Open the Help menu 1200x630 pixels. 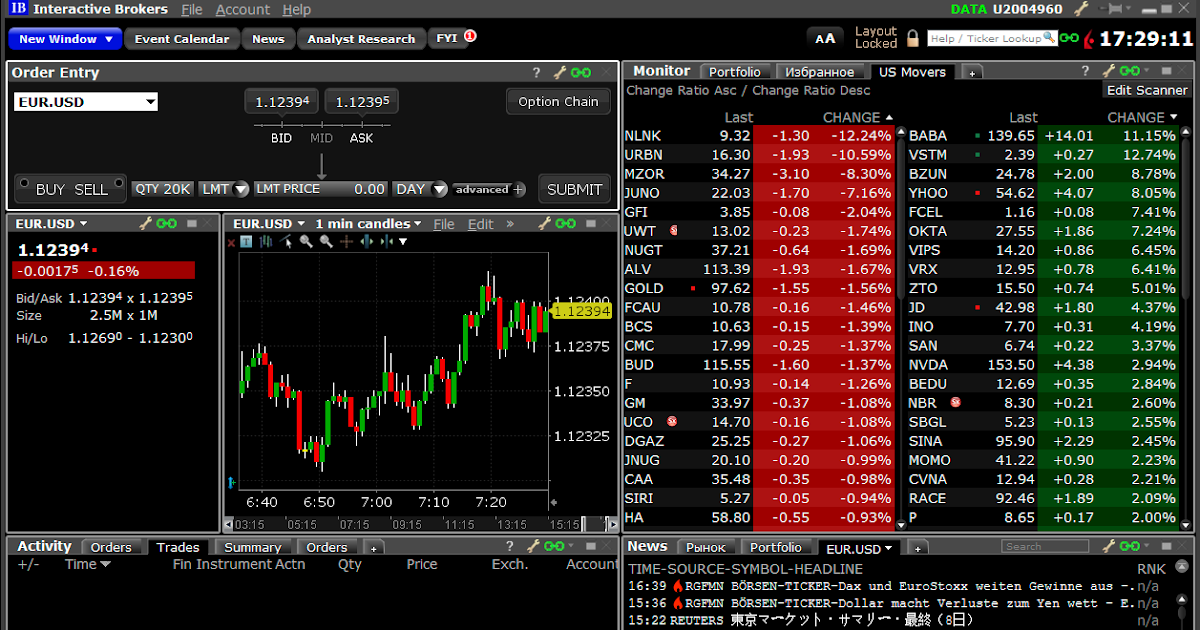[297, 10]
